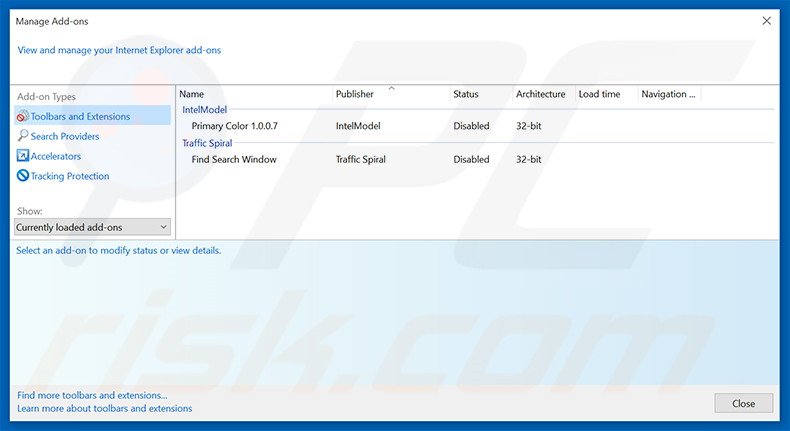Screen dimensions: 790x431
Task: Close the Manage Add-ons window
Action: click(766, 19)
